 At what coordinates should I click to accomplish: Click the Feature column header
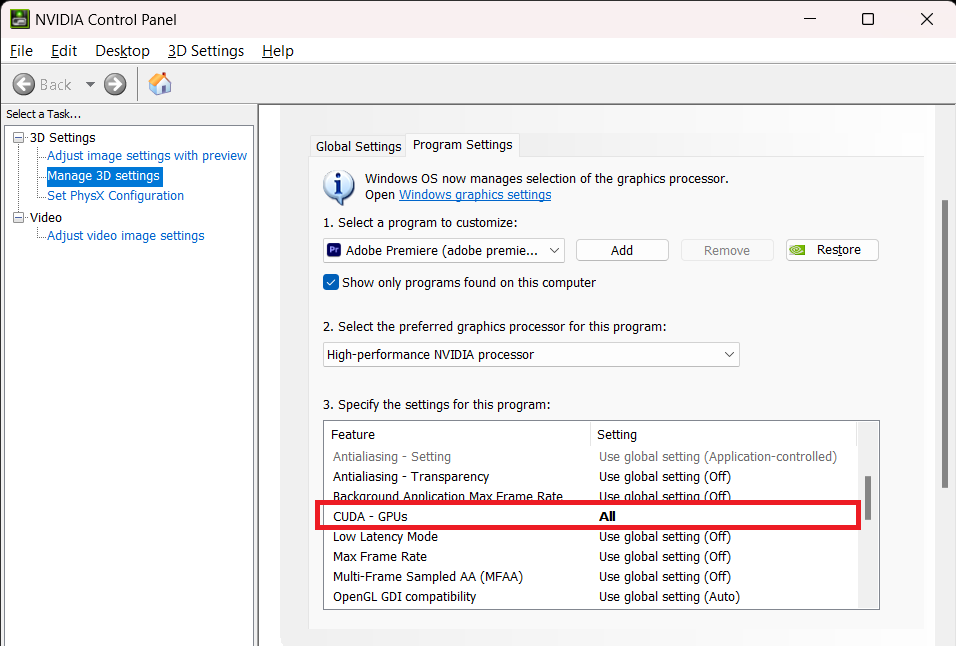click(457, 435)
